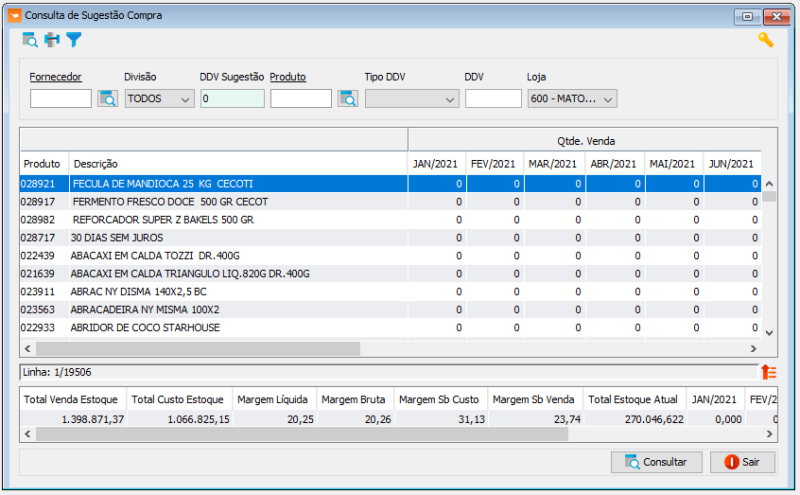This screenshot has height=495, width=800.
Task: Click Total Custo Estoque column header
Action: tap(178, 400)
